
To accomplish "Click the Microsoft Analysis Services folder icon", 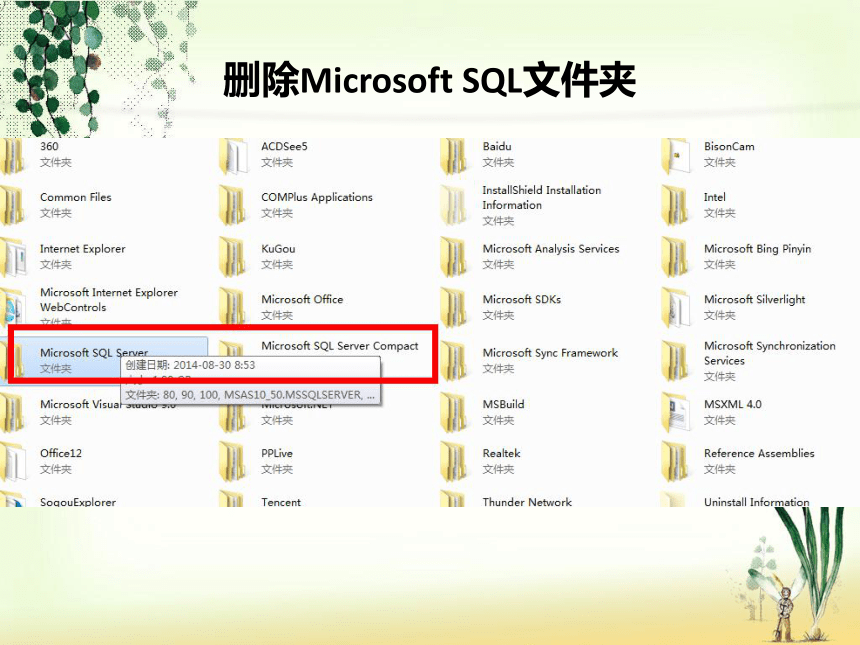I will pyautogui.click(x=454, y=257).
